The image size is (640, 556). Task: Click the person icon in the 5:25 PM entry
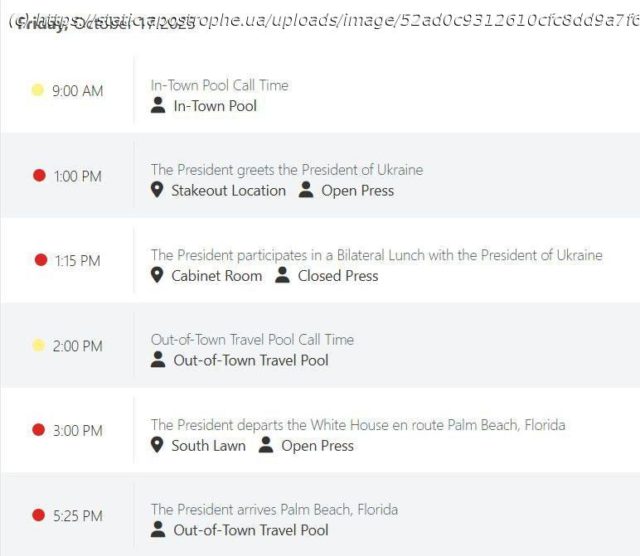(x=158, y=530)
